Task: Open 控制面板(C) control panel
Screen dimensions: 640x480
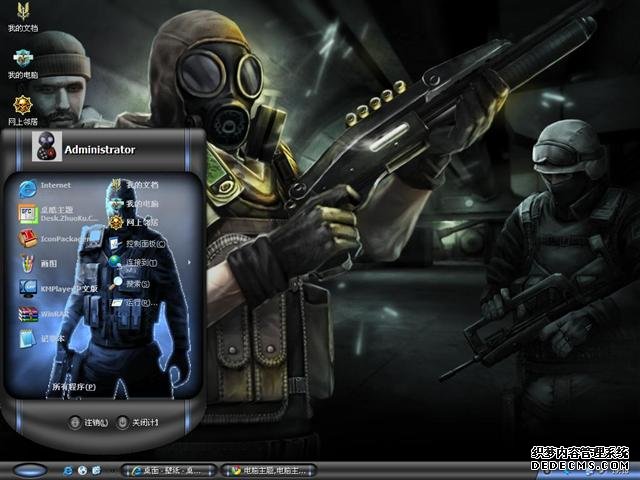Action: click(x=138, y=244)
